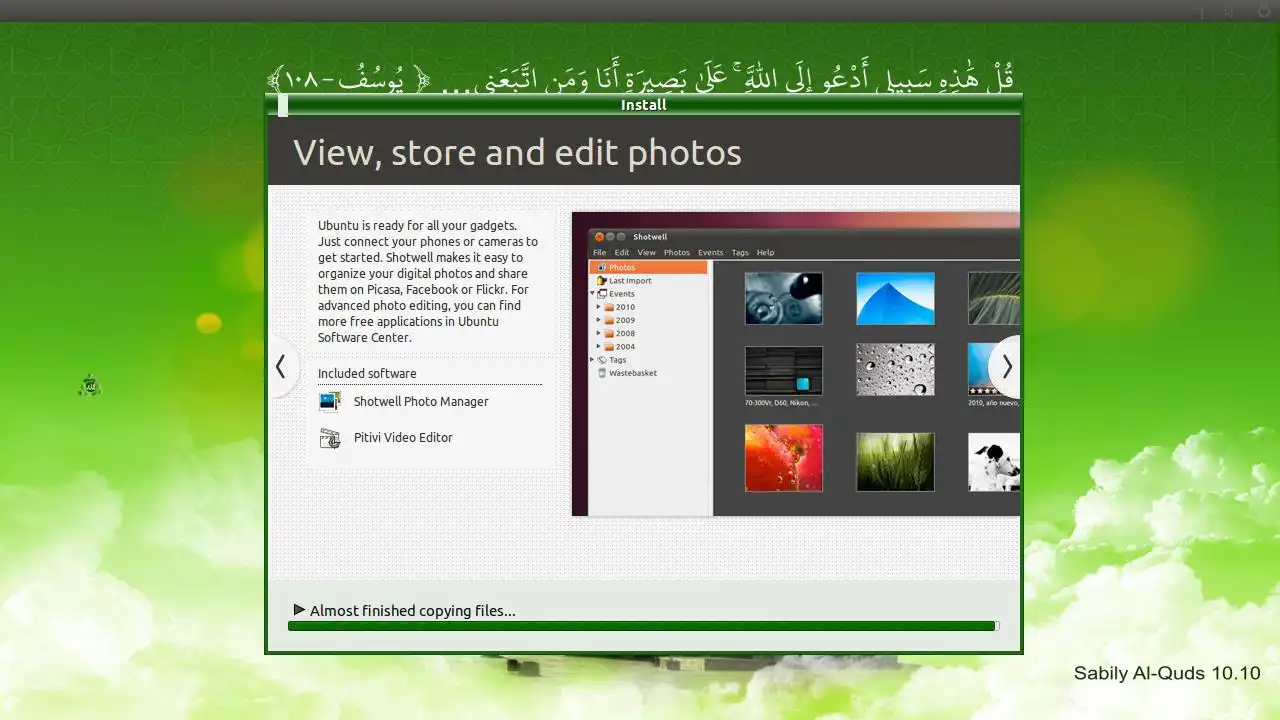Image resolution: width=1280 pixels, height=720 pixels.
Task: Click the green installation progress bar
Action: click(x=643, y=626)
